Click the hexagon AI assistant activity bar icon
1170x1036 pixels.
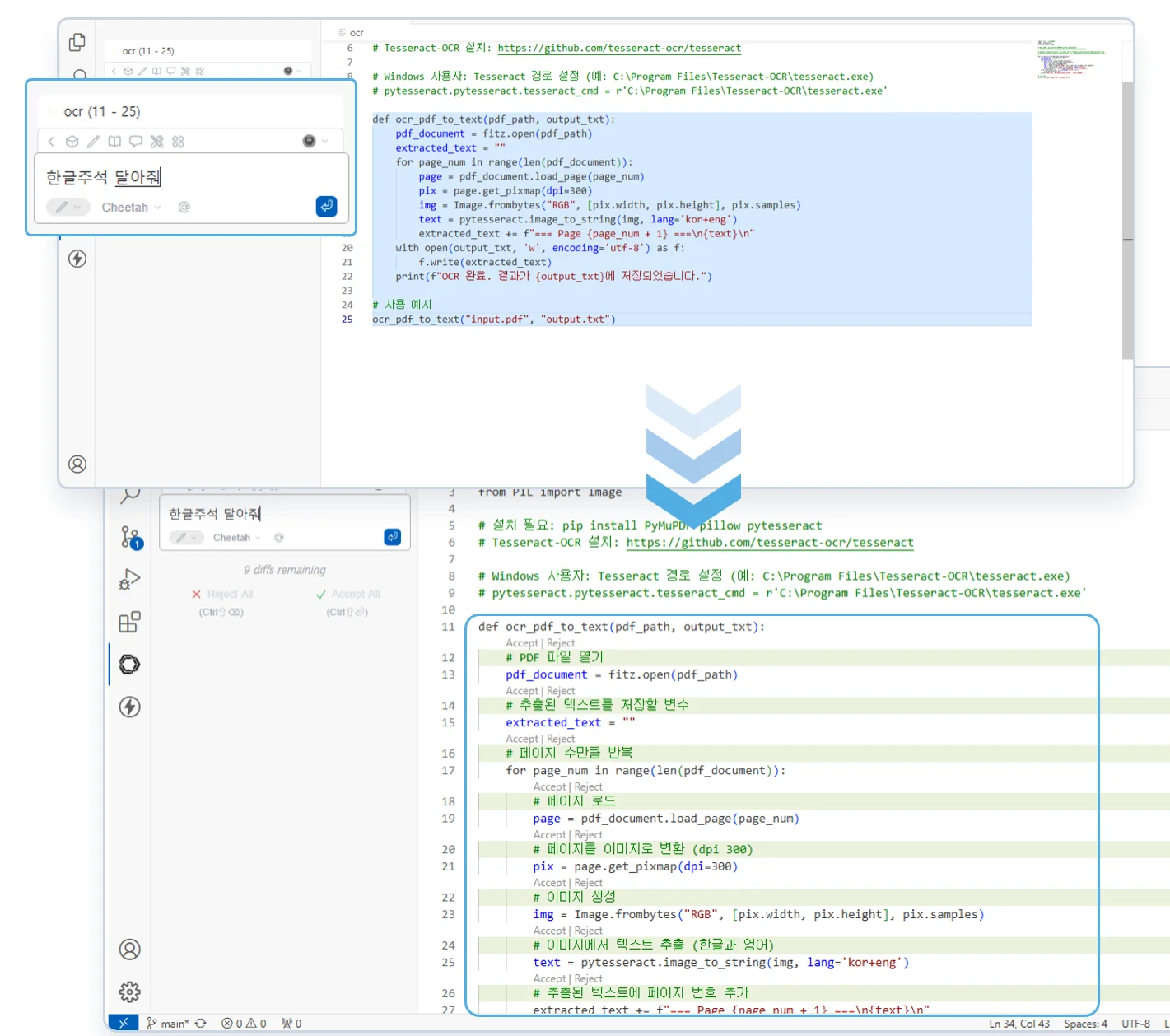tap(130, 665)
